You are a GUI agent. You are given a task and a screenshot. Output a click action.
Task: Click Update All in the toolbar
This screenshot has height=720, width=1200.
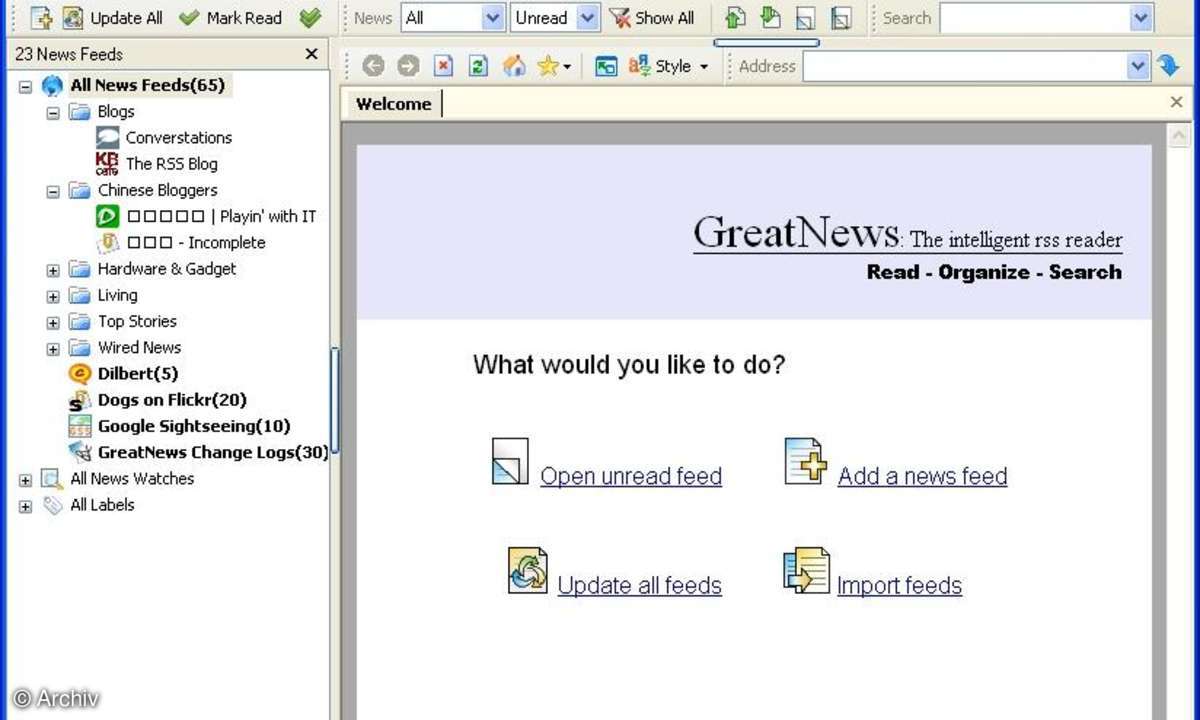point(112,17)
